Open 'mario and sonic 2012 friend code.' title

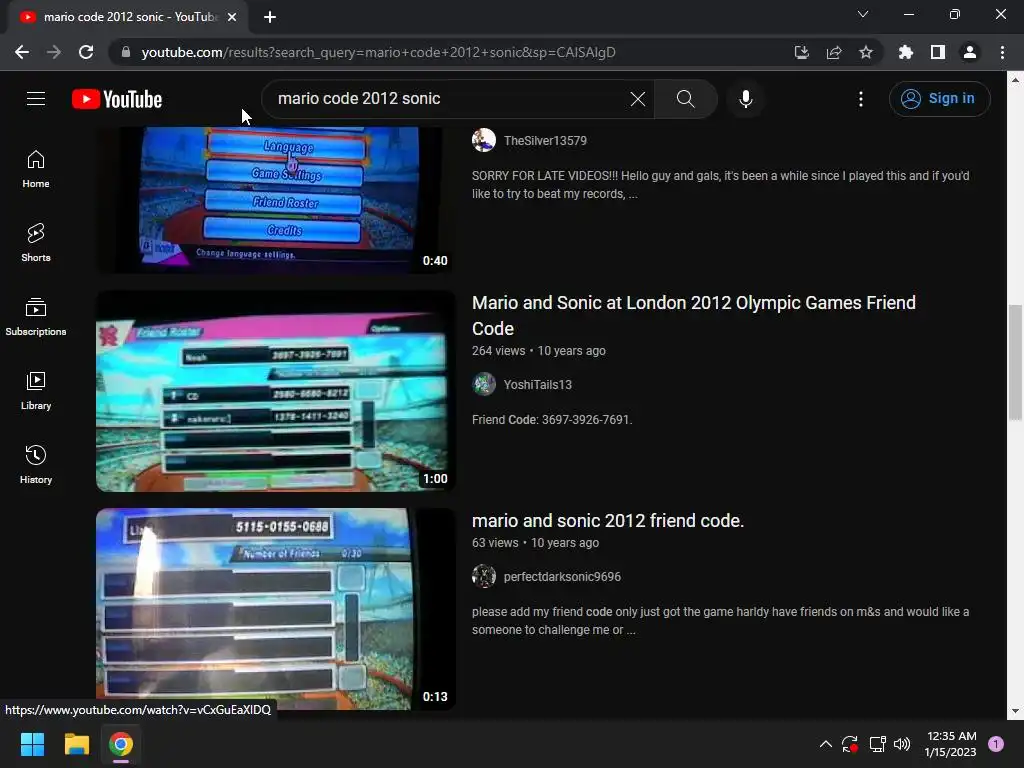(608, 520)
